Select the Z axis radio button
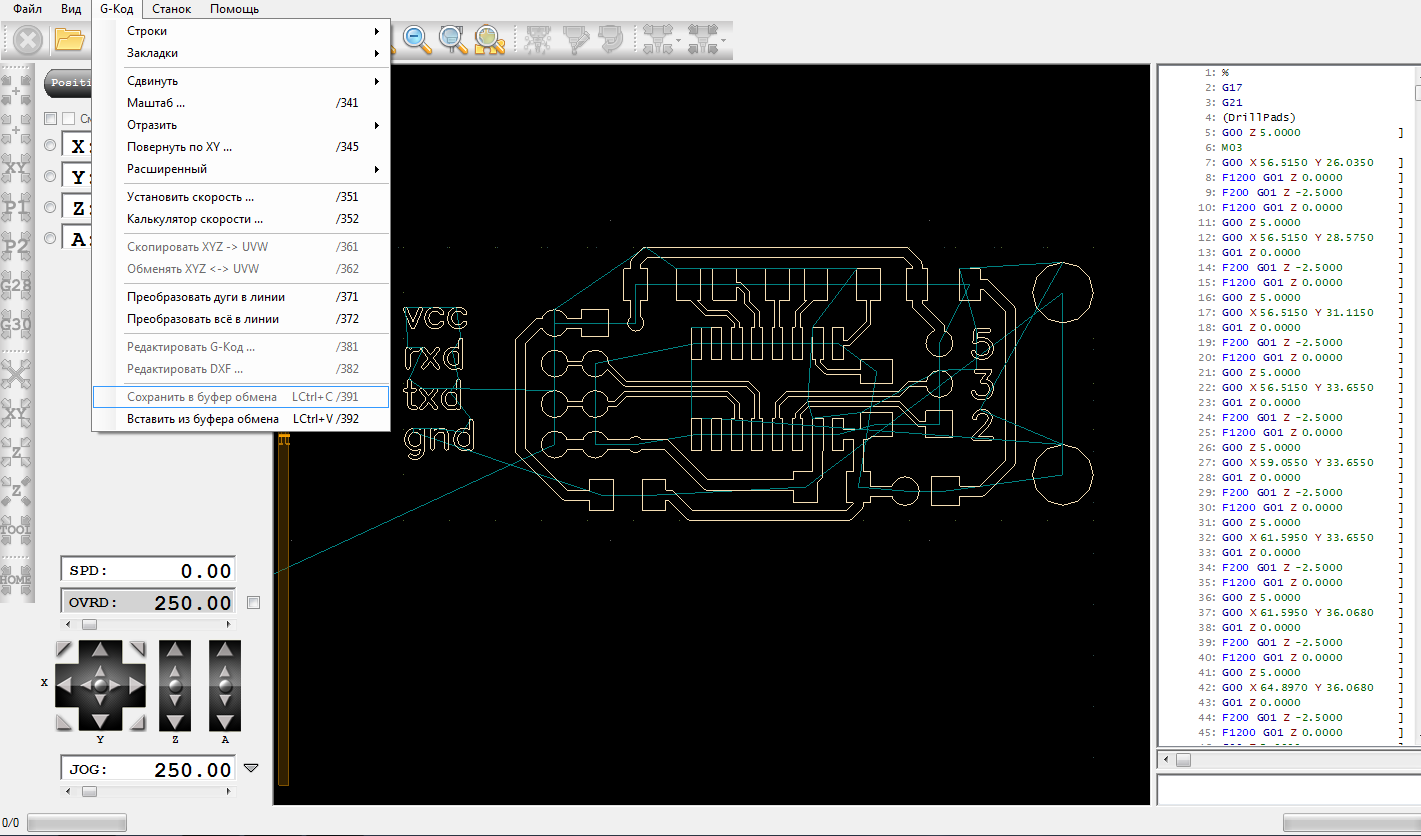Image resolution: width=1421 pixels, height=836 pixels. click(50, 207)
